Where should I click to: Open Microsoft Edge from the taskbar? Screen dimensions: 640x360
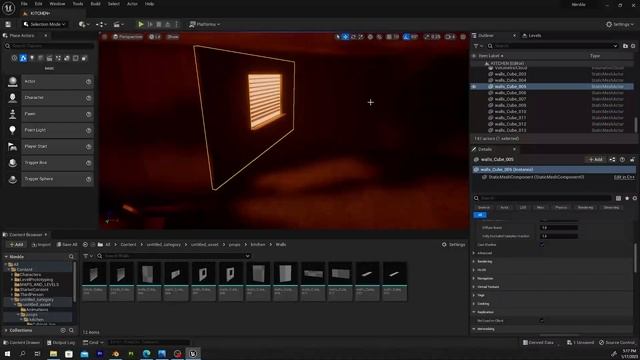click(x=147, y=353)
